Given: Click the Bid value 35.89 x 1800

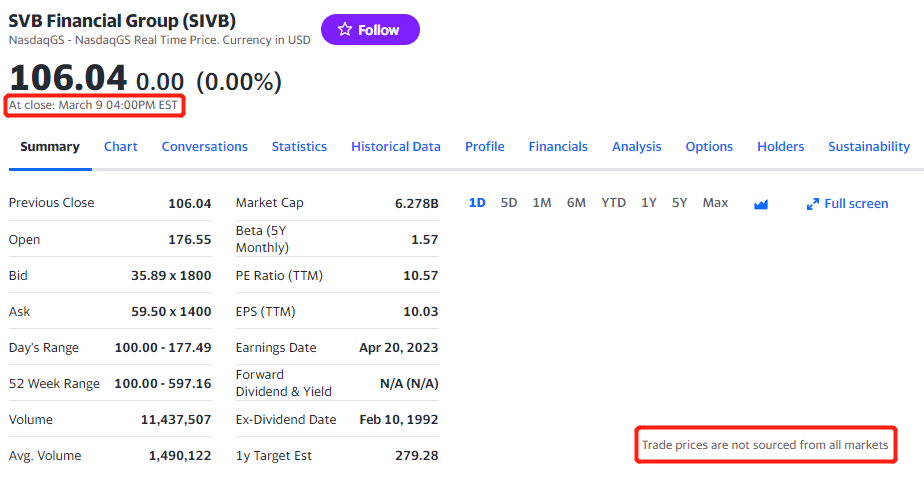Looking at the screenshot, I should tap(171, 276).
